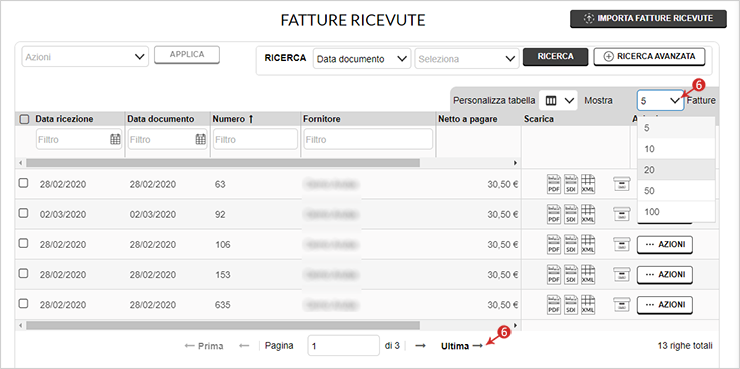740x369 pixels.
Task: Select 20 rows per page option
Action: 676,170
